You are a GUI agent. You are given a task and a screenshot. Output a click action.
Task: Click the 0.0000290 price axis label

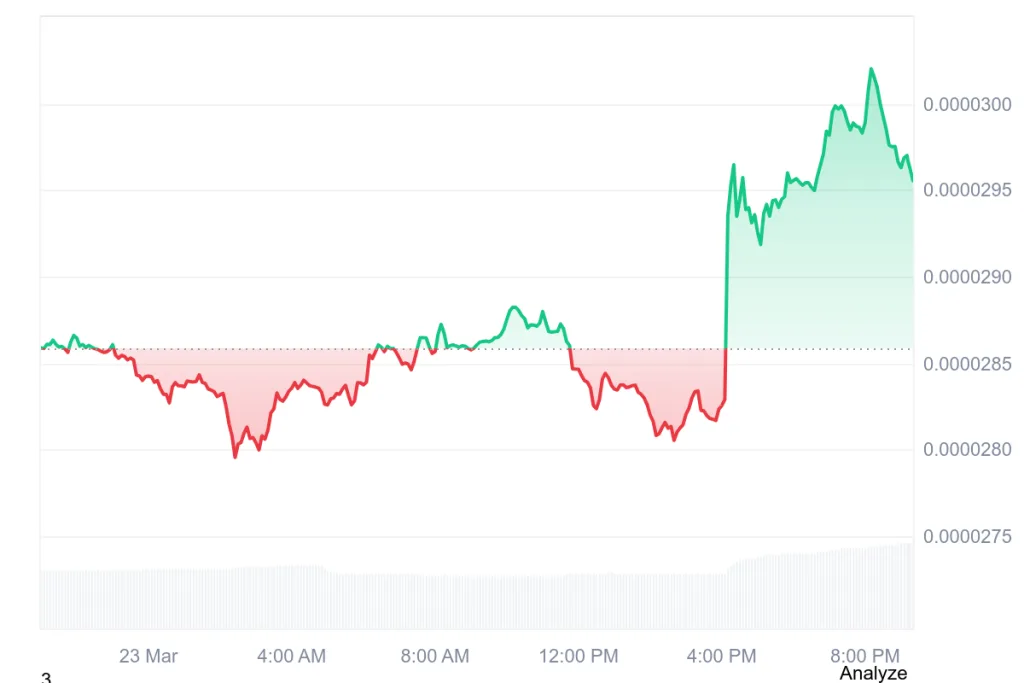[967, 277]
